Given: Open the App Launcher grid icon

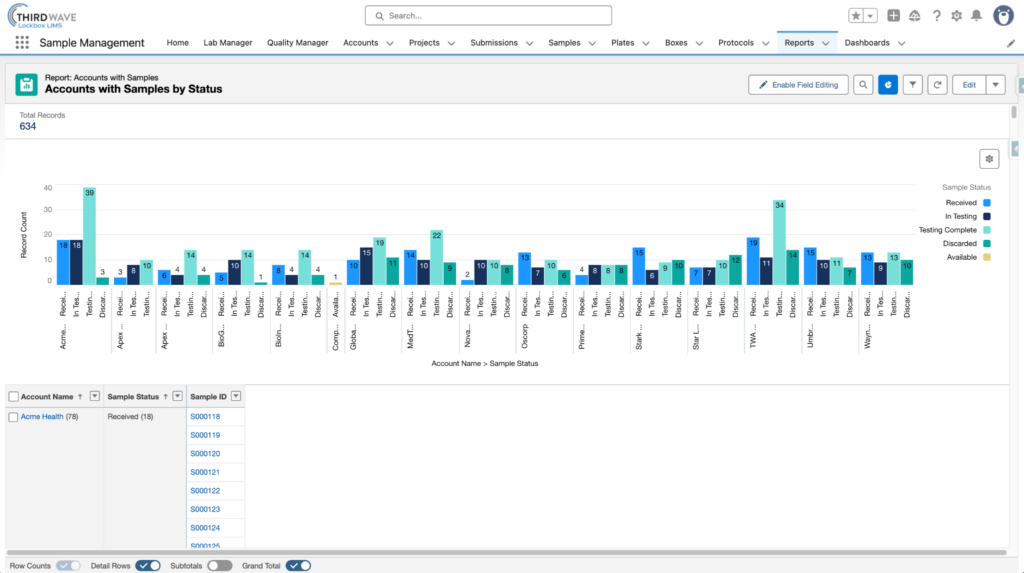Looking at the screenshot, I should click(x=22, y=42).
